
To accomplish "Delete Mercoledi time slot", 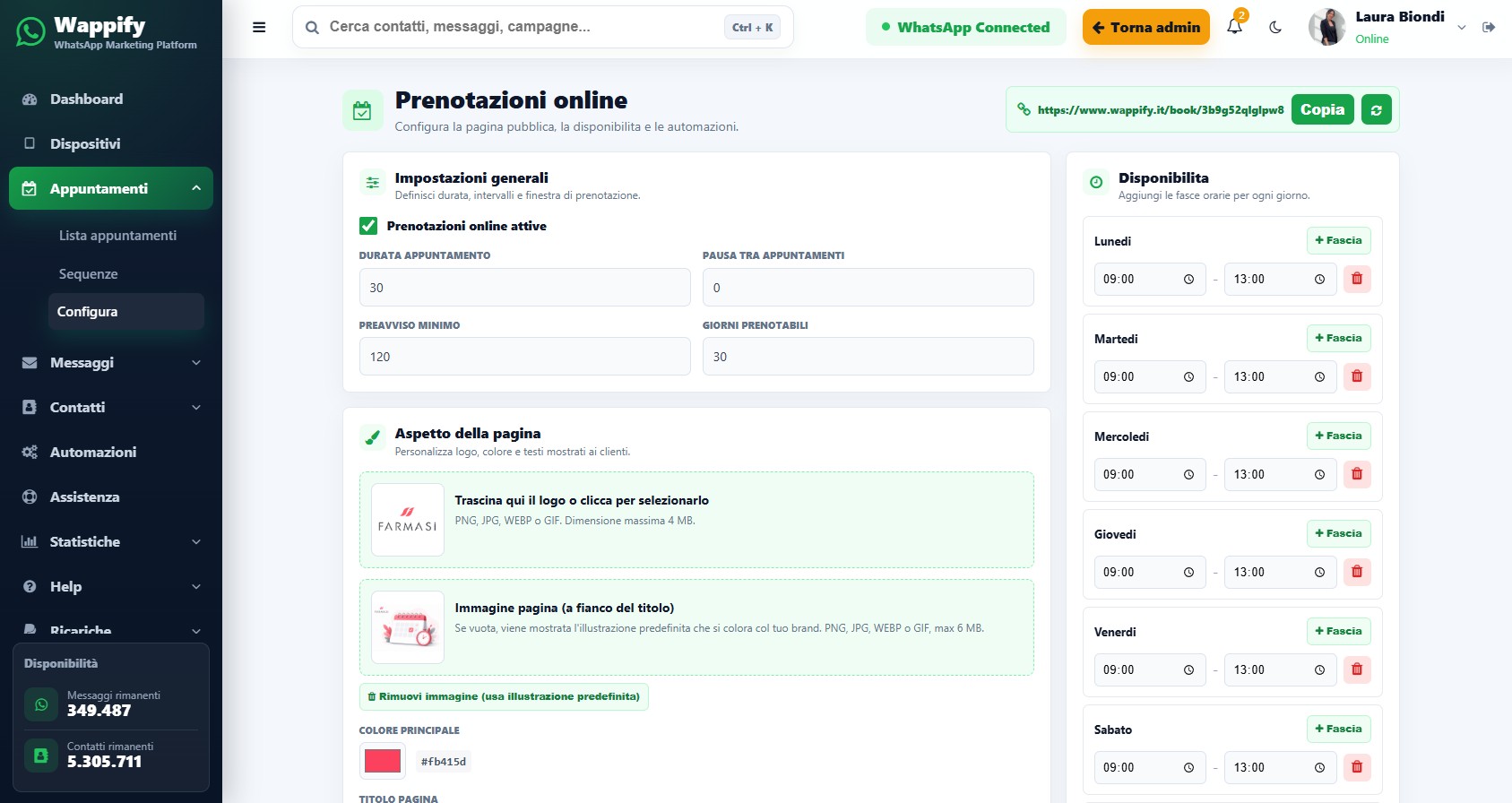I will click(x=1357, y=474).
